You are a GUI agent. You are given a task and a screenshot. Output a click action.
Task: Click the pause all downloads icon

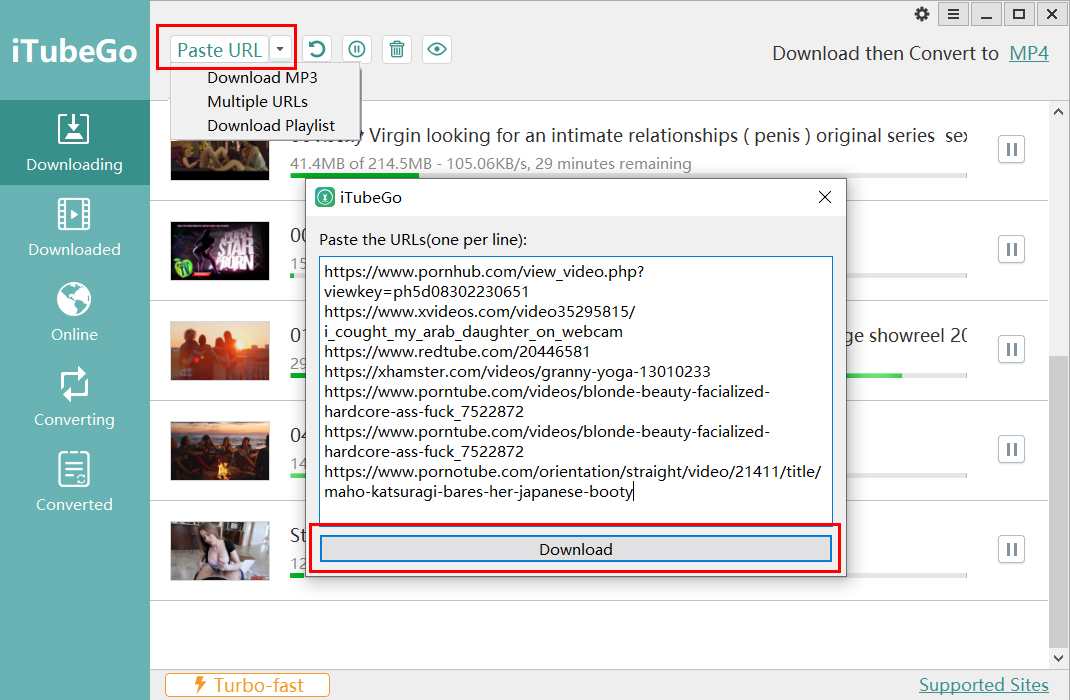pyautogui.click(x=357, y=49)
